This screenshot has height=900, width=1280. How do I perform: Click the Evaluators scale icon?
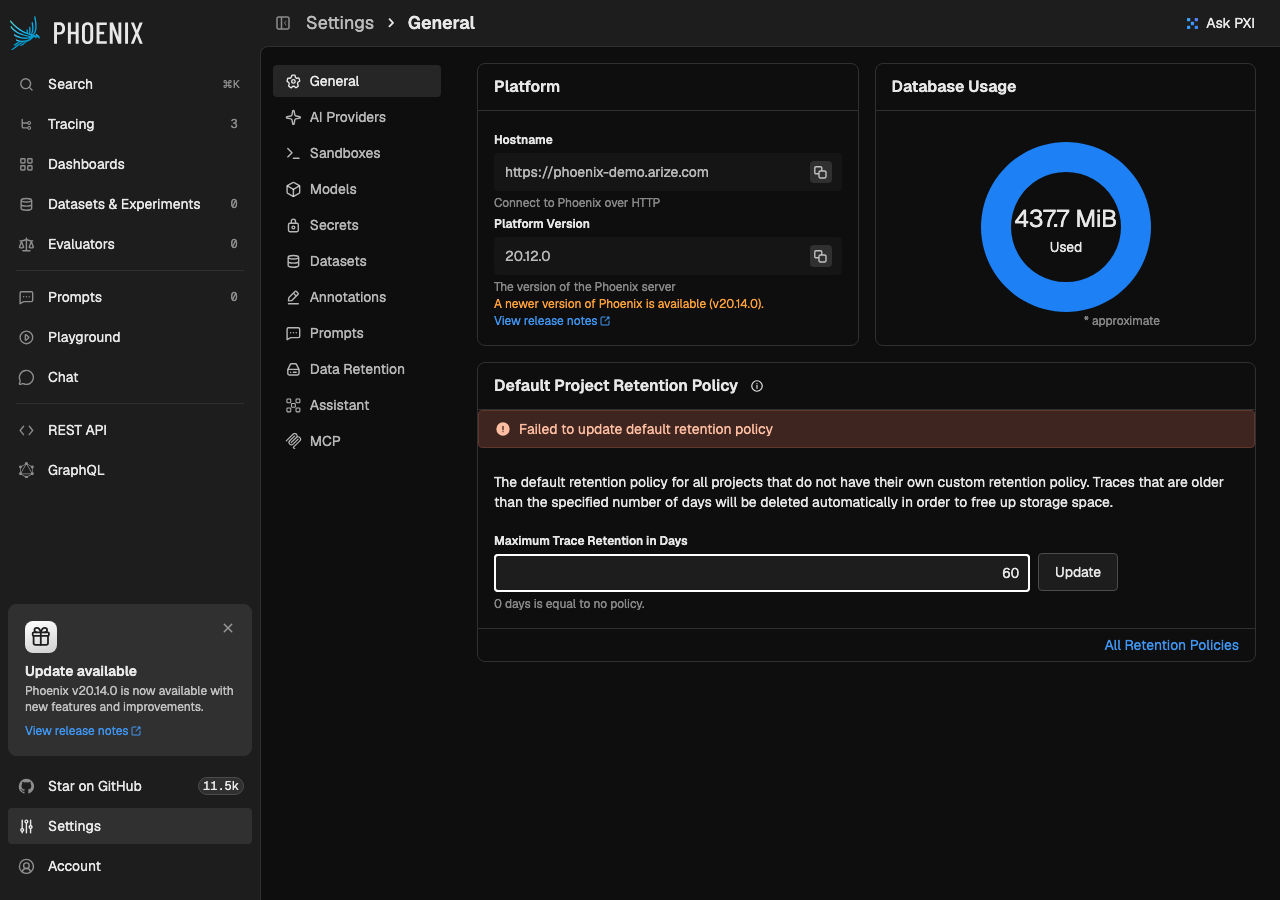tap(27, 244)
